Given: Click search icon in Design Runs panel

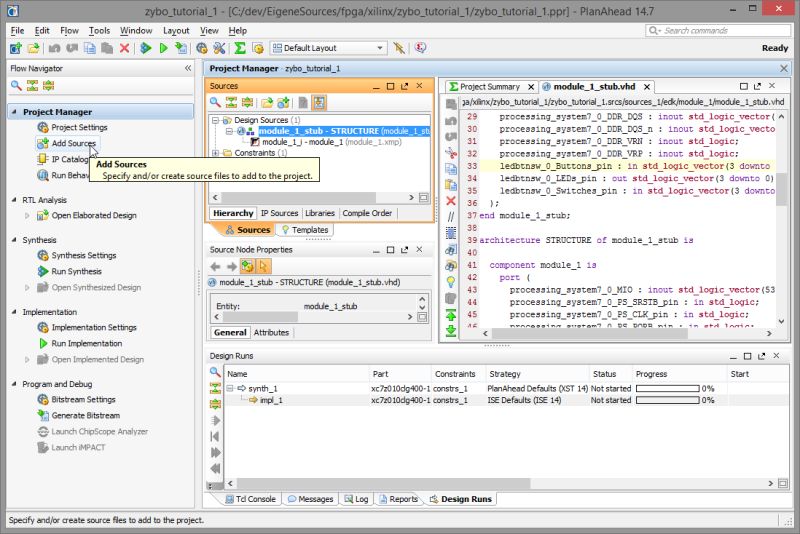Looking at the screenshot, I should click(x=214, y=373).
